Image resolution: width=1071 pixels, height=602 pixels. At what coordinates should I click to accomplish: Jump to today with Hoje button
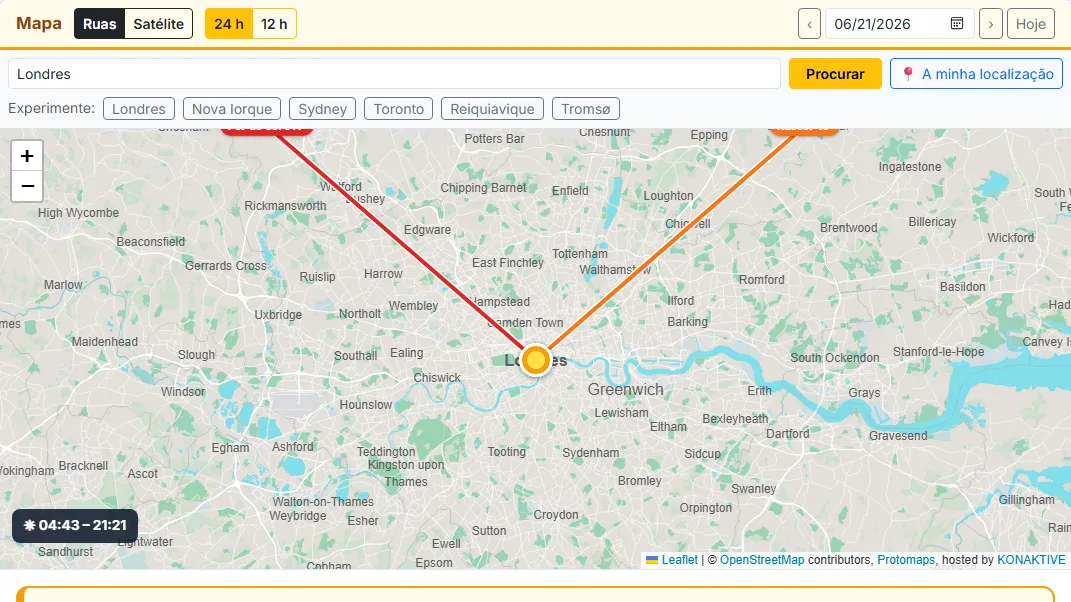[x=1031, y=24]
